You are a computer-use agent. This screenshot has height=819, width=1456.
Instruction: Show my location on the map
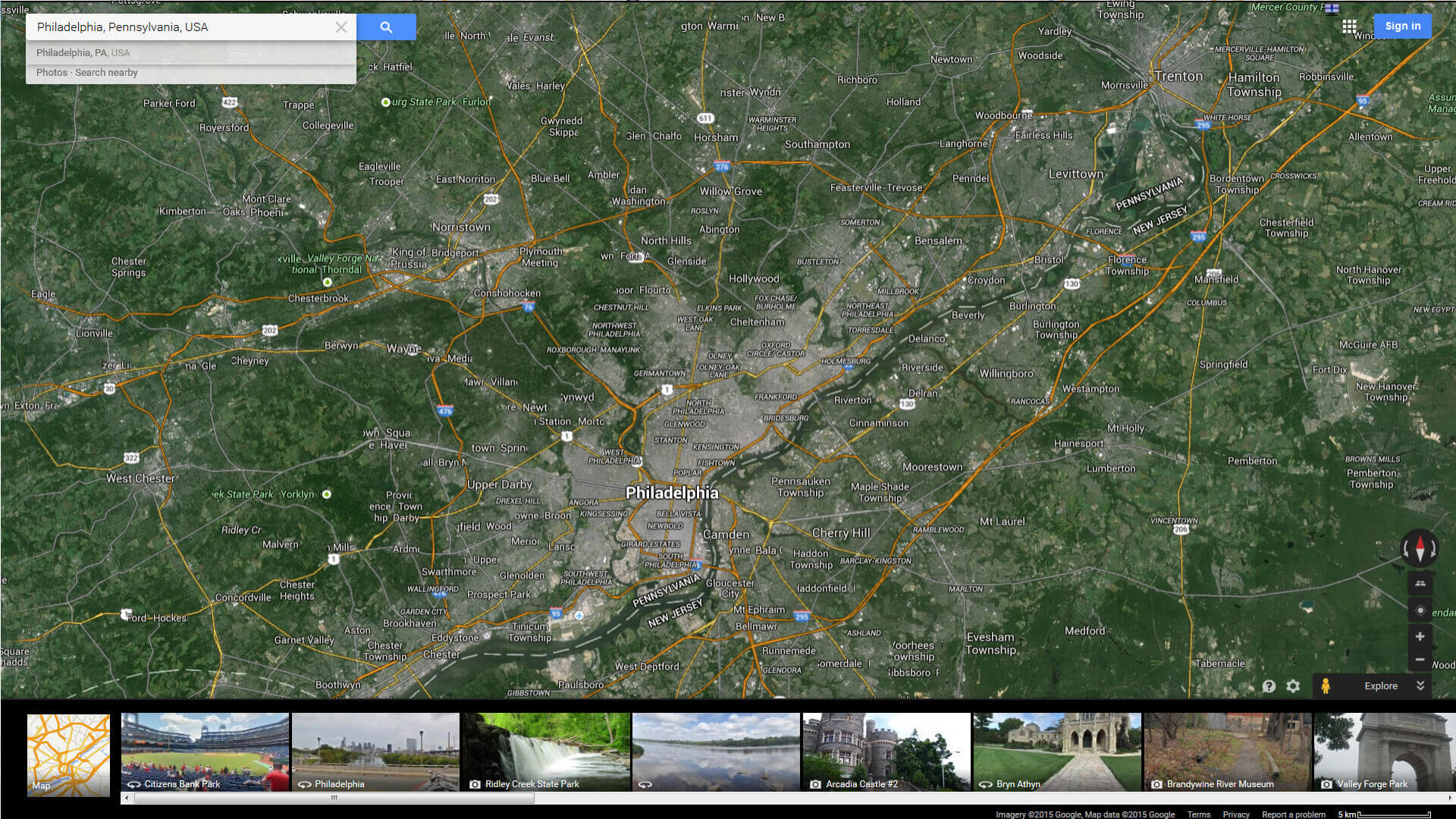[x=1420, y=610]
